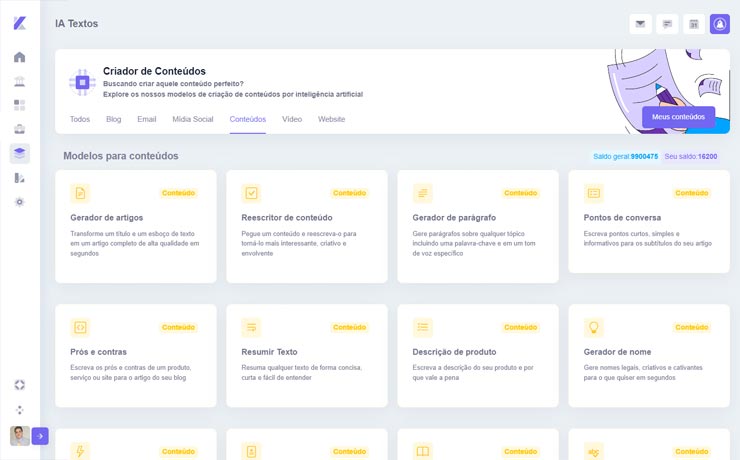Open the calendar icon in header
The height and width of the screenshot is (460, 740).
click(693, 24)
